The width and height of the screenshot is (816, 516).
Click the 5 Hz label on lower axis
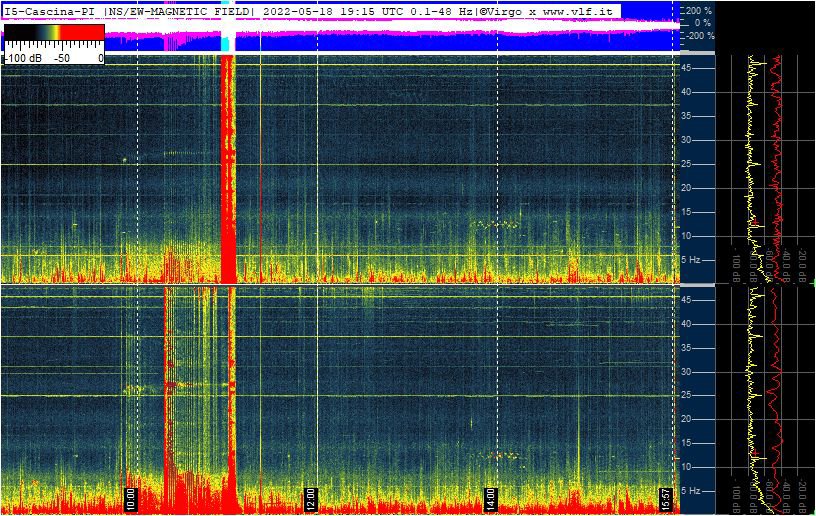pos(690,491)
